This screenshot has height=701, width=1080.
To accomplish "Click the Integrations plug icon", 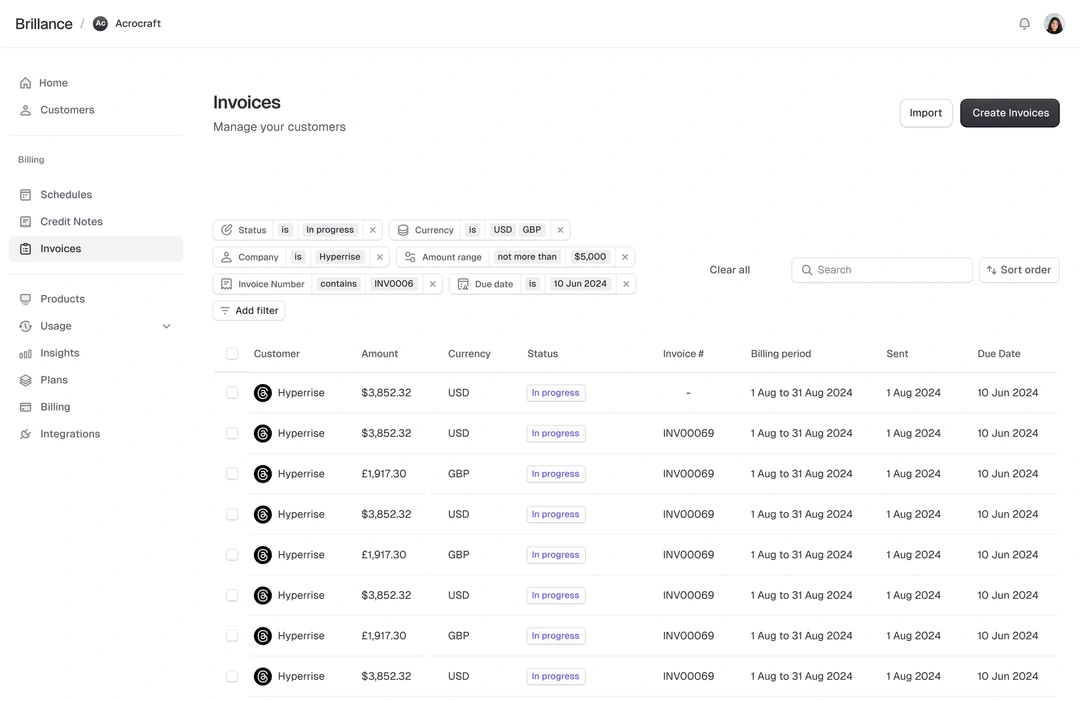I will 25,434.
